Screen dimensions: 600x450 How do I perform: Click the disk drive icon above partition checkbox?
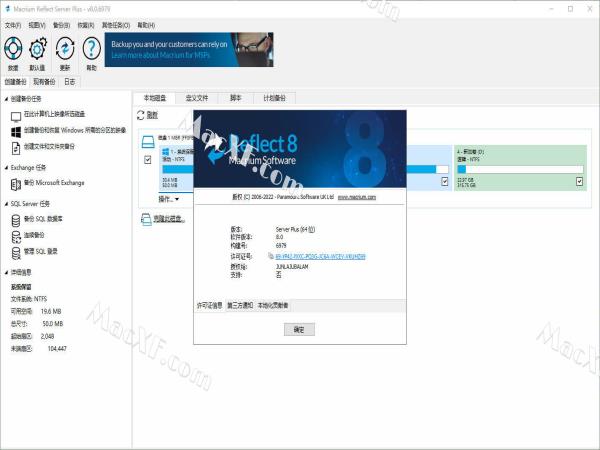tap(148, 142)
